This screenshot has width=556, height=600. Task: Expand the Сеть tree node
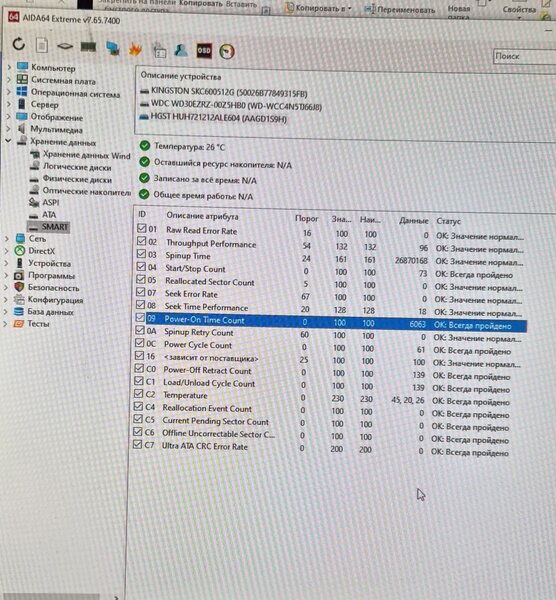7,238
